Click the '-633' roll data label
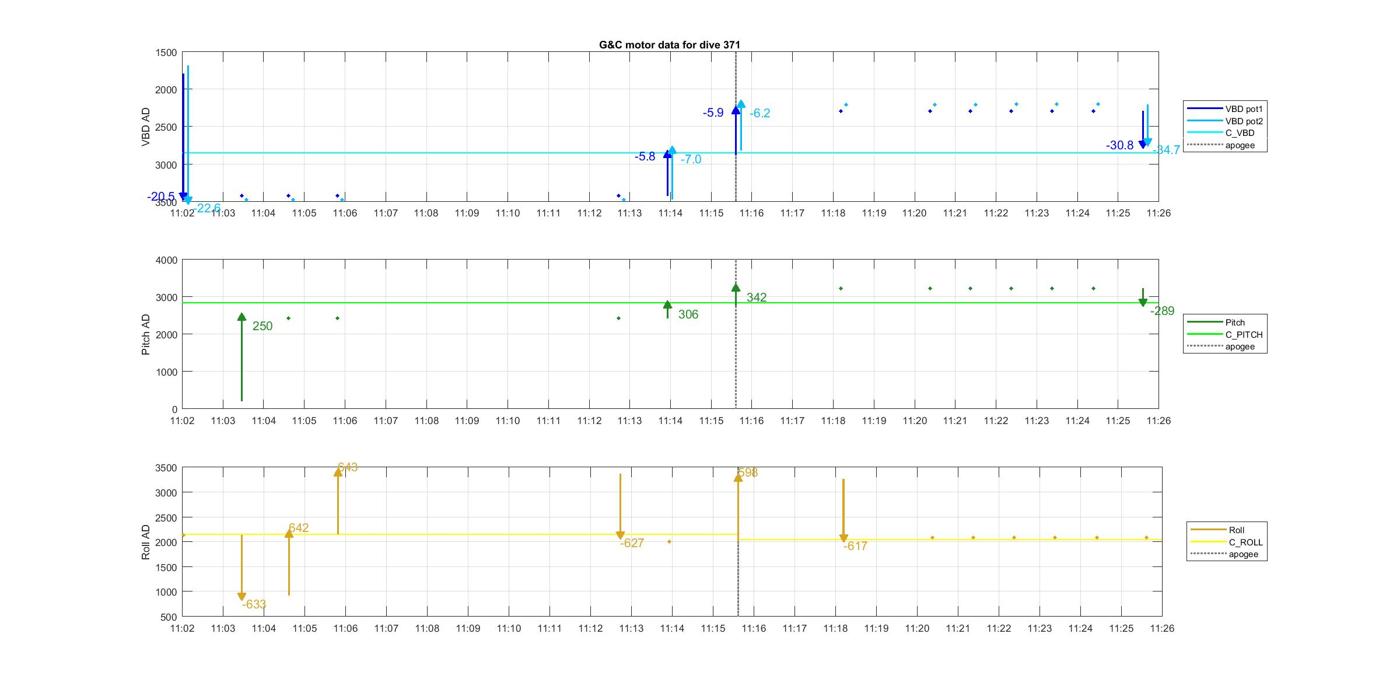This screenshot has height=693, width=1400. (254, 604)
